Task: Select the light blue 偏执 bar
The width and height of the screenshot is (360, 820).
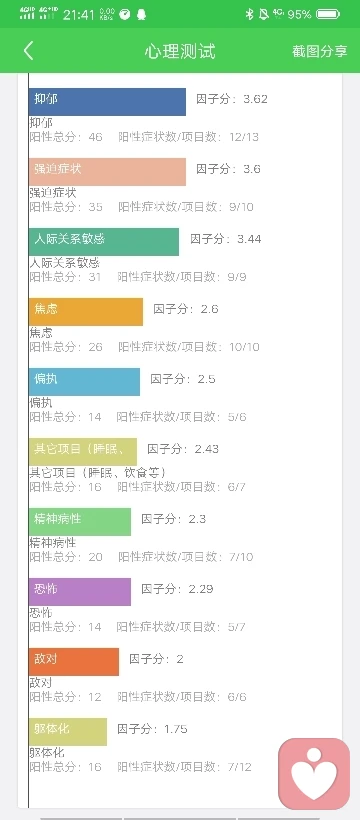Action: [x=84, y=382]
